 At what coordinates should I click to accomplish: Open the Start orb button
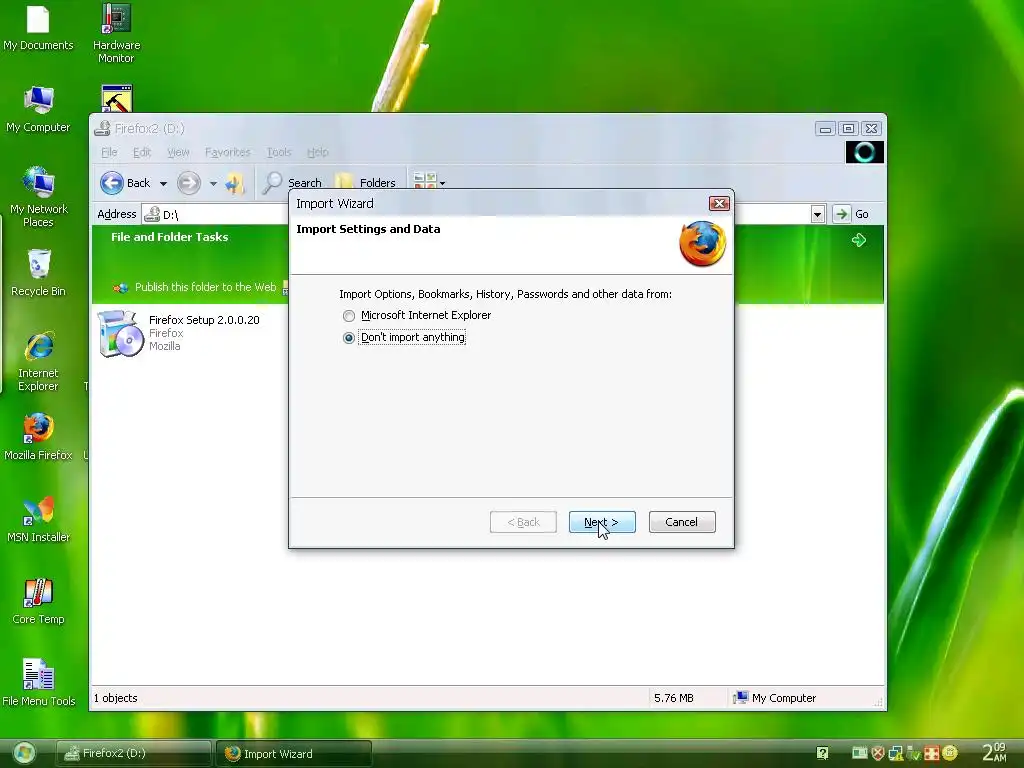[x=25, y=753]
